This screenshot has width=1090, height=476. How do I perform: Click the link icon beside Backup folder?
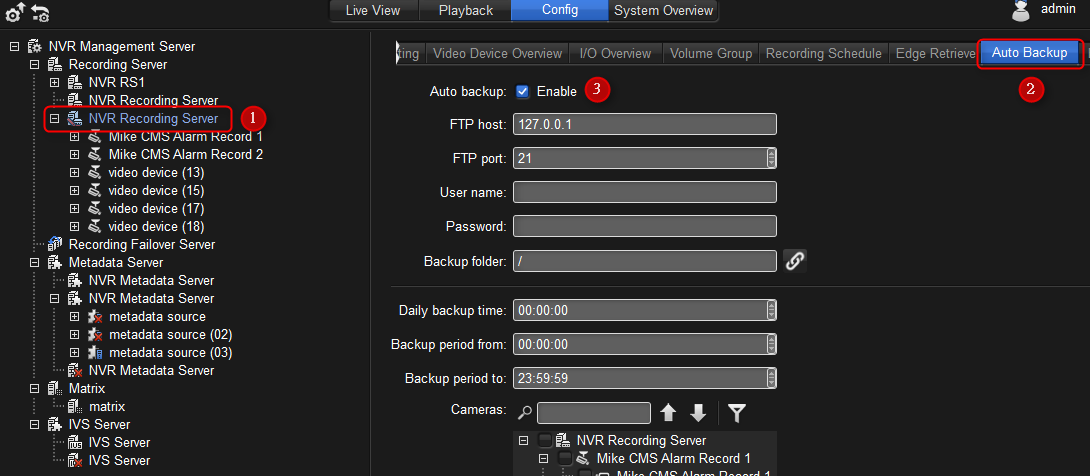(795, 261)
